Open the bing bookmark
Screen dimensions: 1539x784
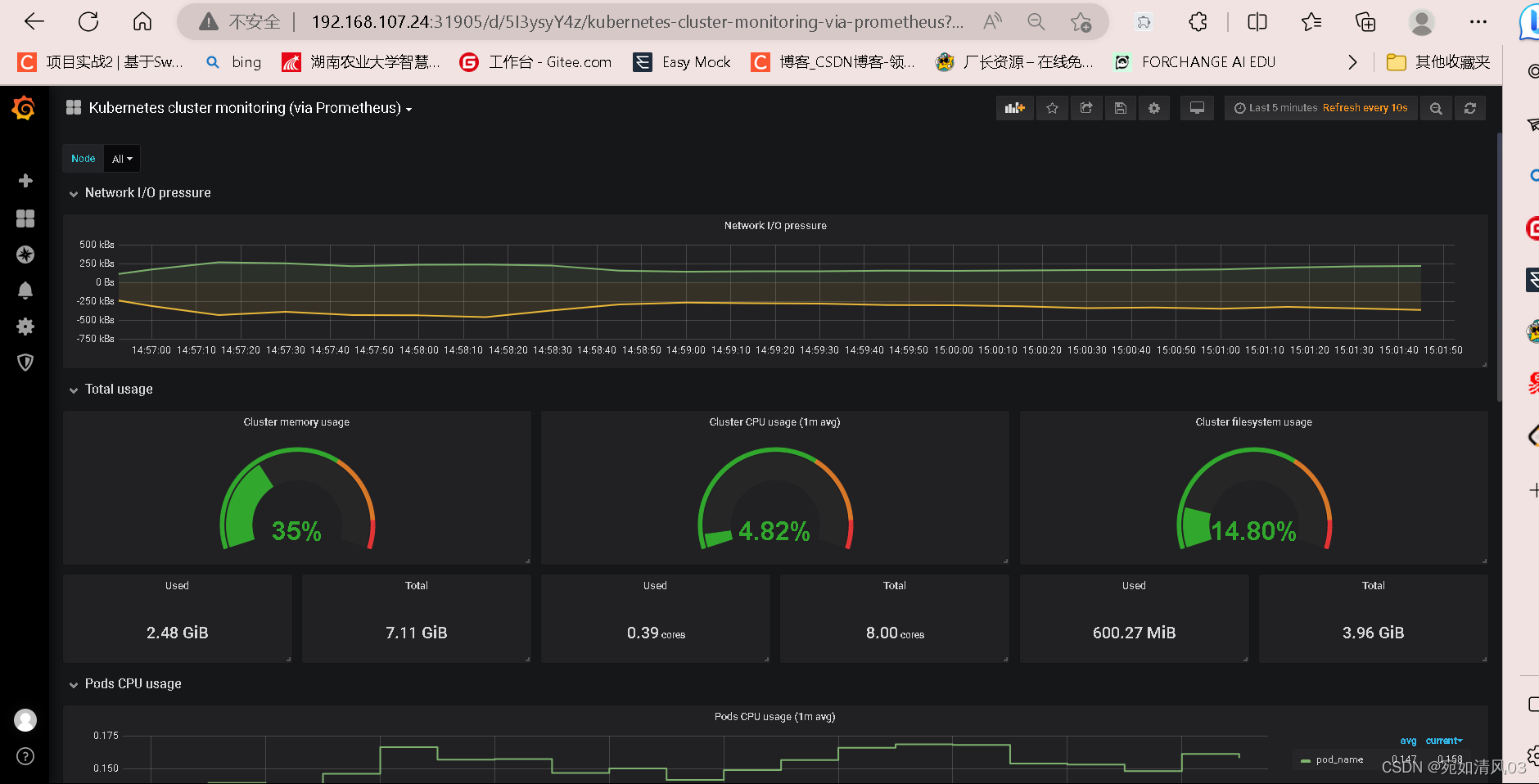coord(234,62)
